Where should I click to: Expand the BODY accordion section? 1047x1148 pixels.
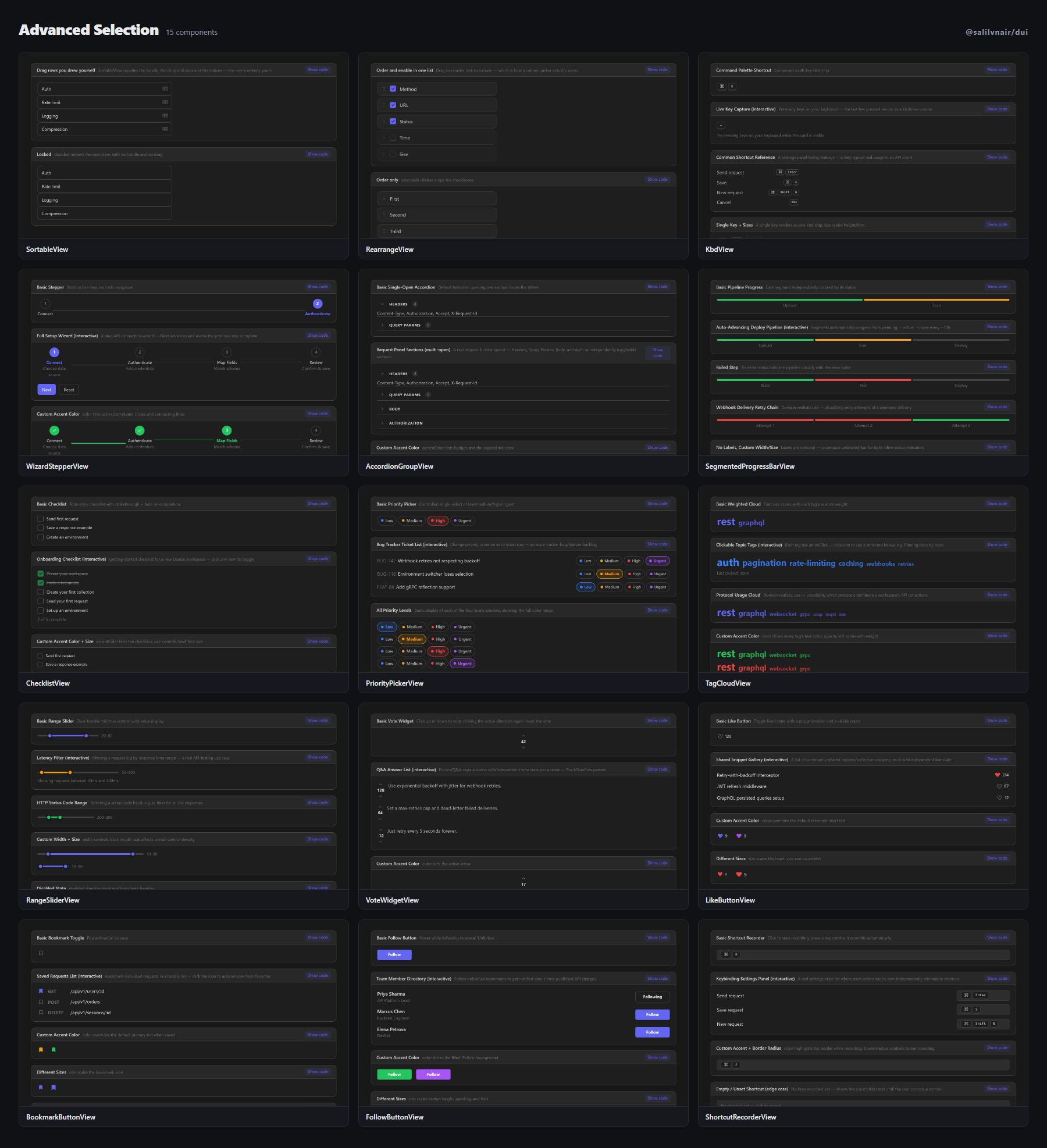(x=523, y=409)
